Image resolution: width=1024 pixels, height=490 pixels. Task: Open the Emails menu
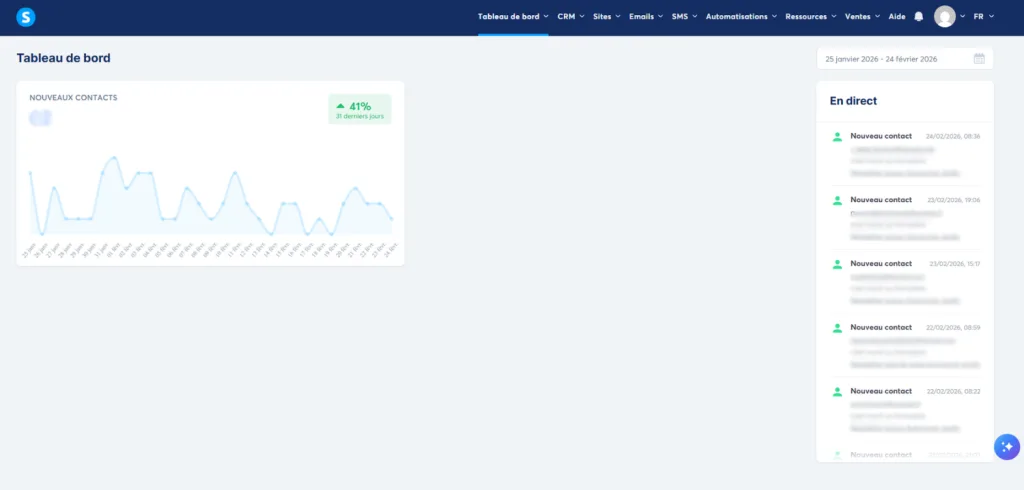click(x=646, y=17)
